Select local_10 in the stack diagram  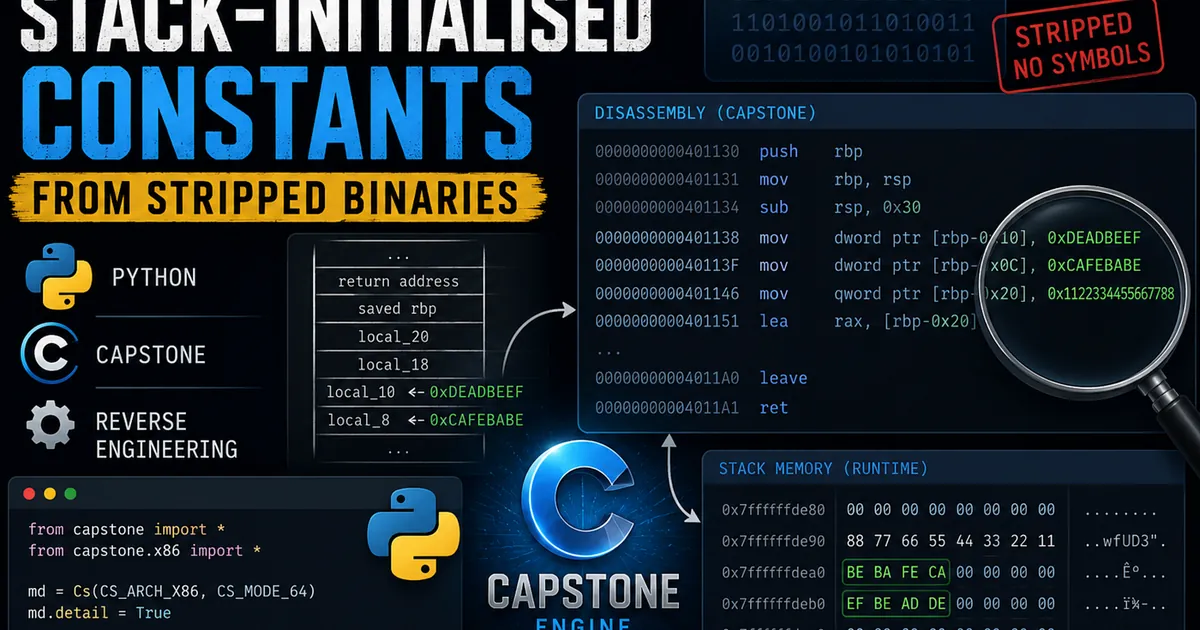(x=361, y=392)
